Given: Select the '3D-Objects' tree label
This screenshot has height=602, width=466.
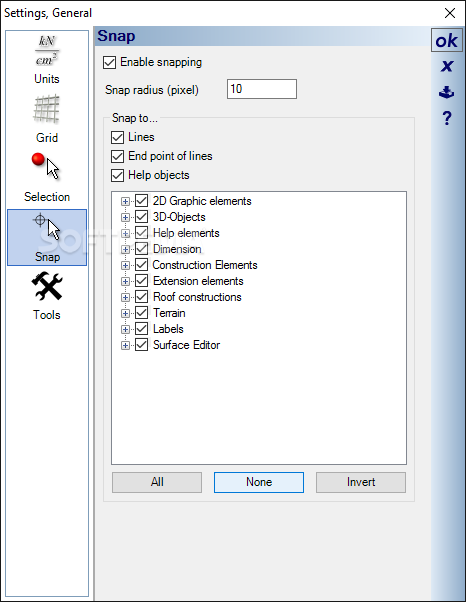Looking at the screenshot, I should [x=179, y=217].
